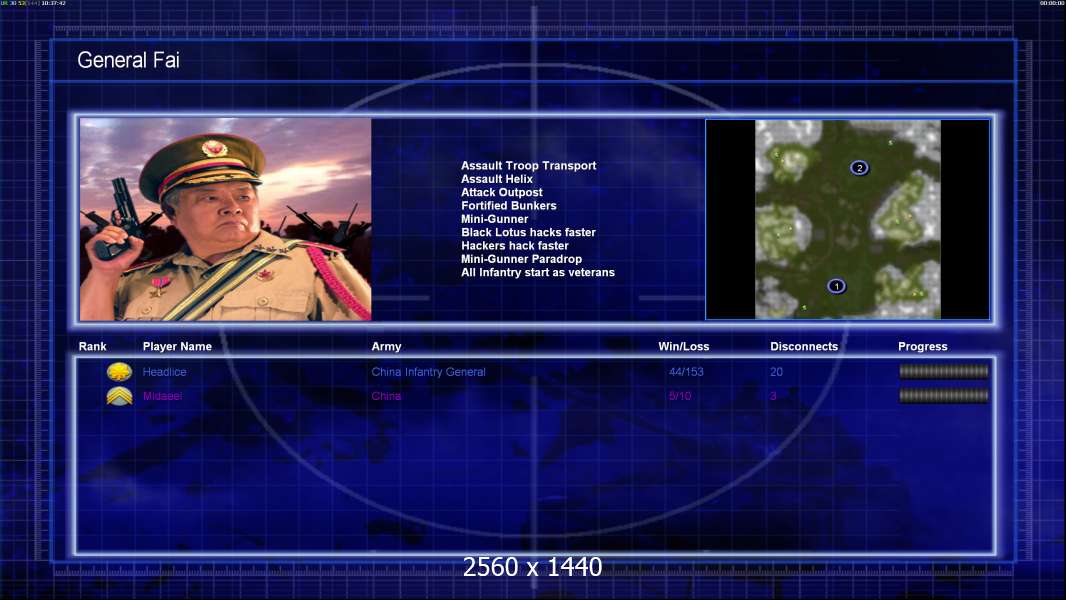Click the Progress column header
The image size is (1066, 600).
923,347
